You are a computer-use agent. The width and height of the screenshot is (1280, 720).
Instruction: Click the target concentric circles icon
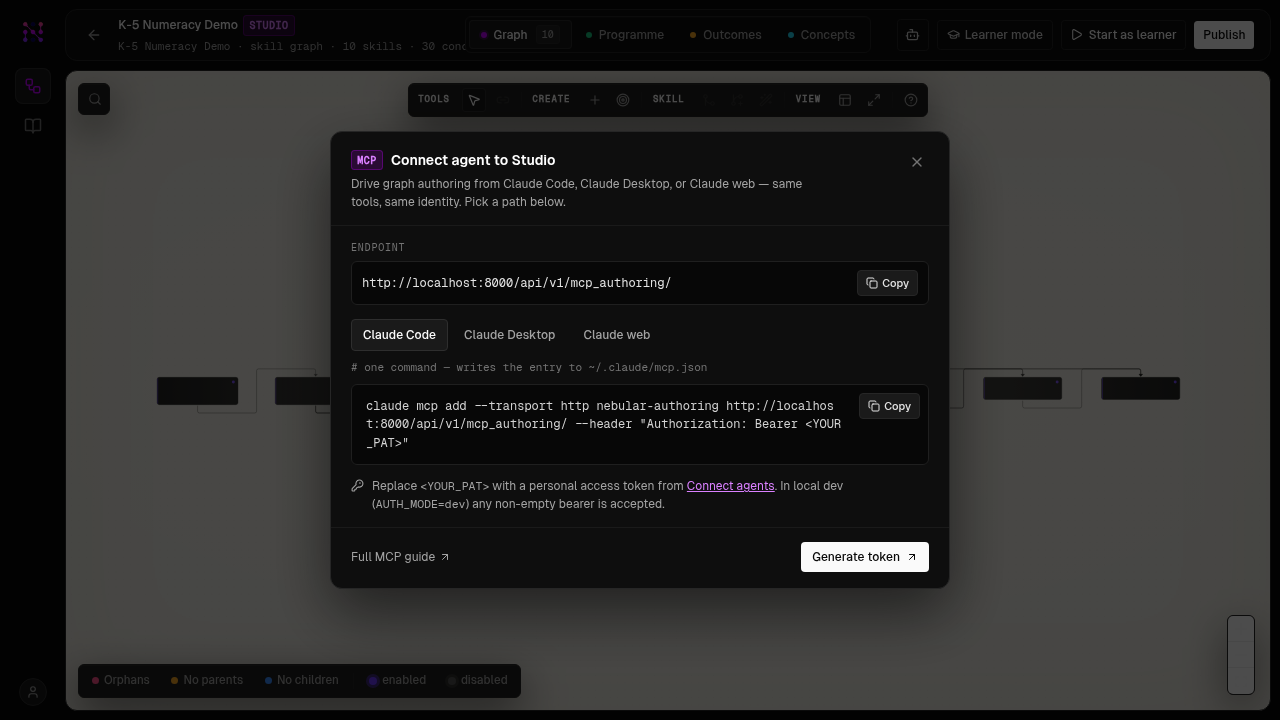pos(623,100)
